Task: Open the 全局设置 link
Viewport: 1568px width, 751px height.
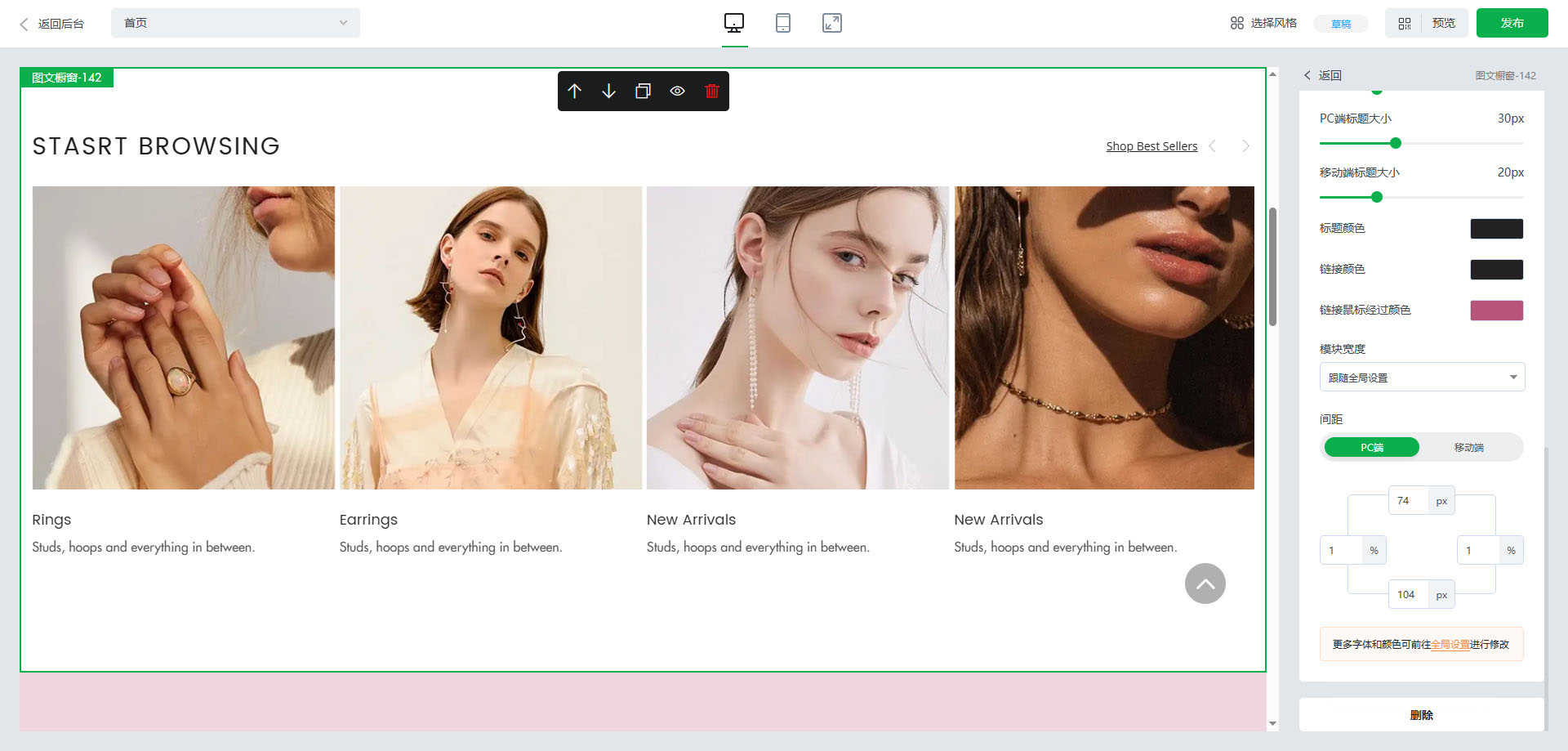Action: [x=1450, y=645]
